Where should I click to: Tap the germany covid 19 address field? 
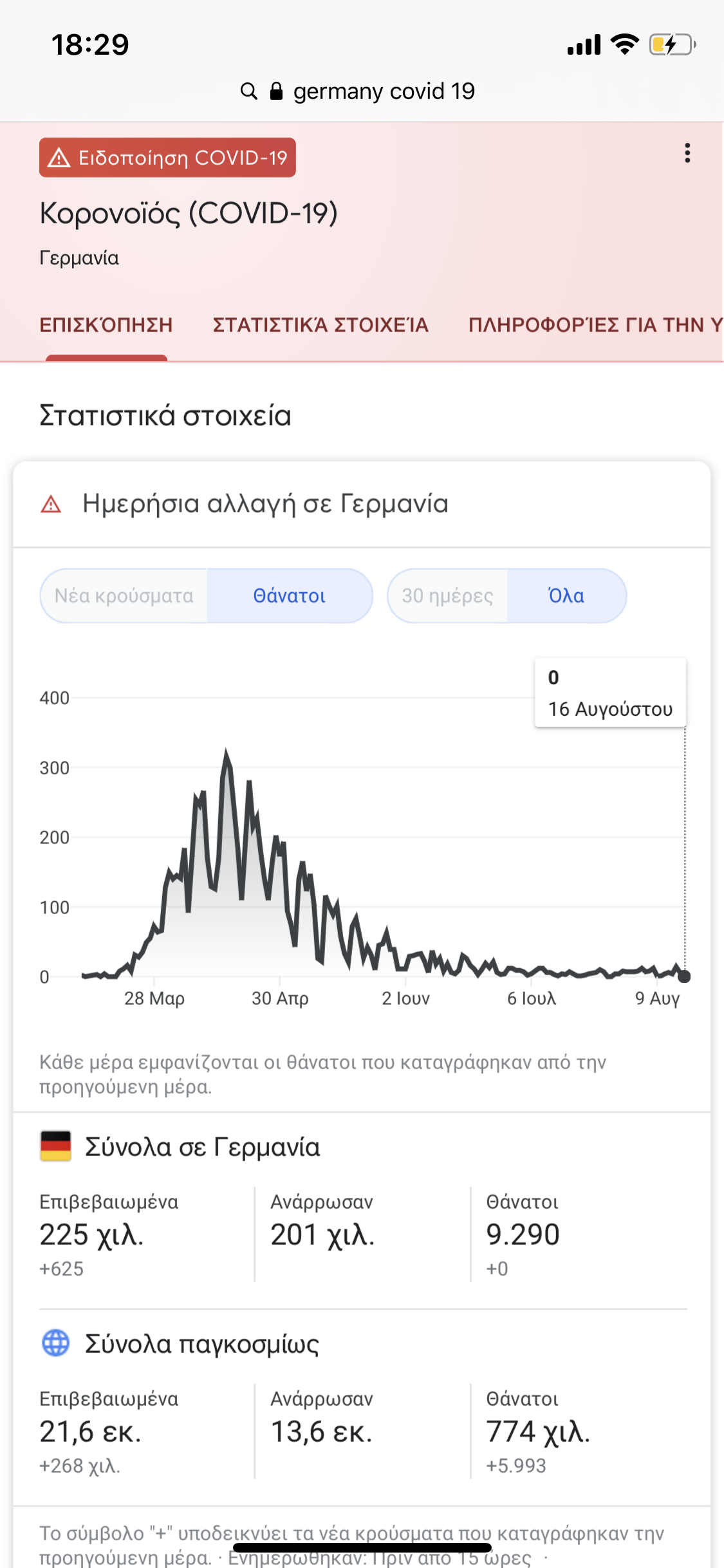384,91
